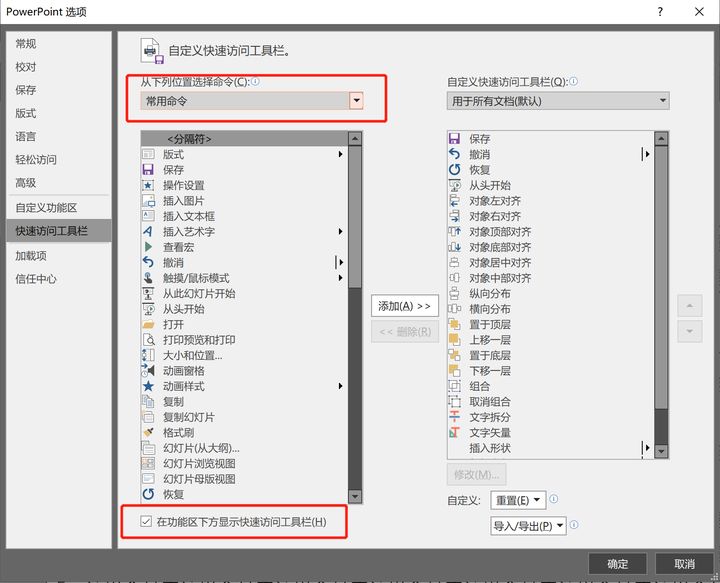Select the 恢复 redo icon in left list
720x583 pixels.
148,494
